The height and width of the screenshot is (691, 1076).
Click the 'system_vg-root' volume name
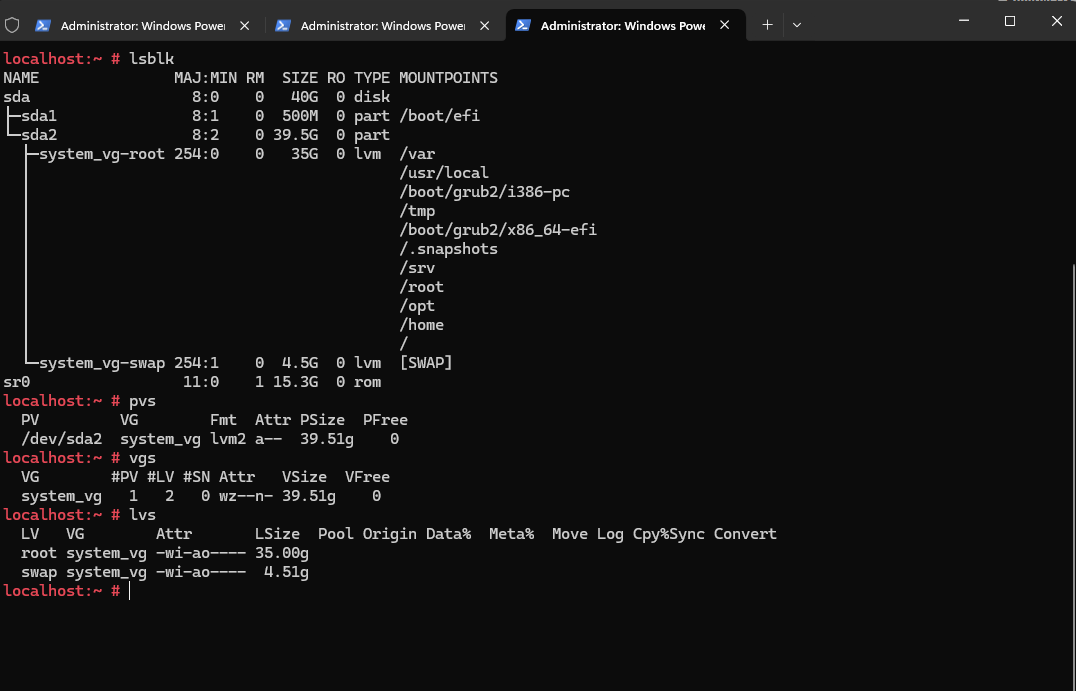pyautogui.click(x=102, y=154)
